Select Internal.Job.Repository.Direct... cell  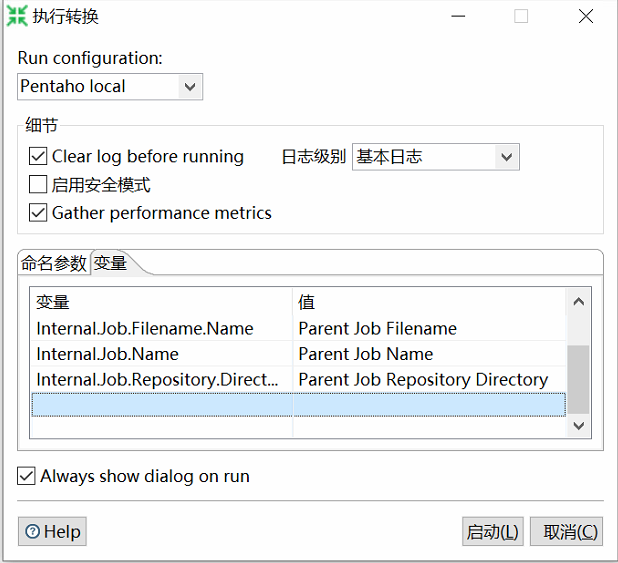162,380
